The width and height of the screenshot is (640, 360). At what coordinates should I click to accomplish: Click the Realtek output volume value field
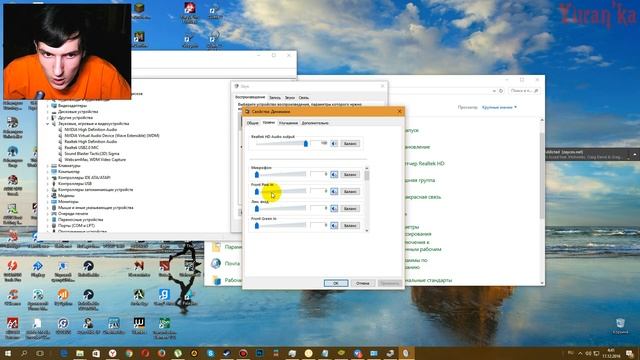pos(319,143)
